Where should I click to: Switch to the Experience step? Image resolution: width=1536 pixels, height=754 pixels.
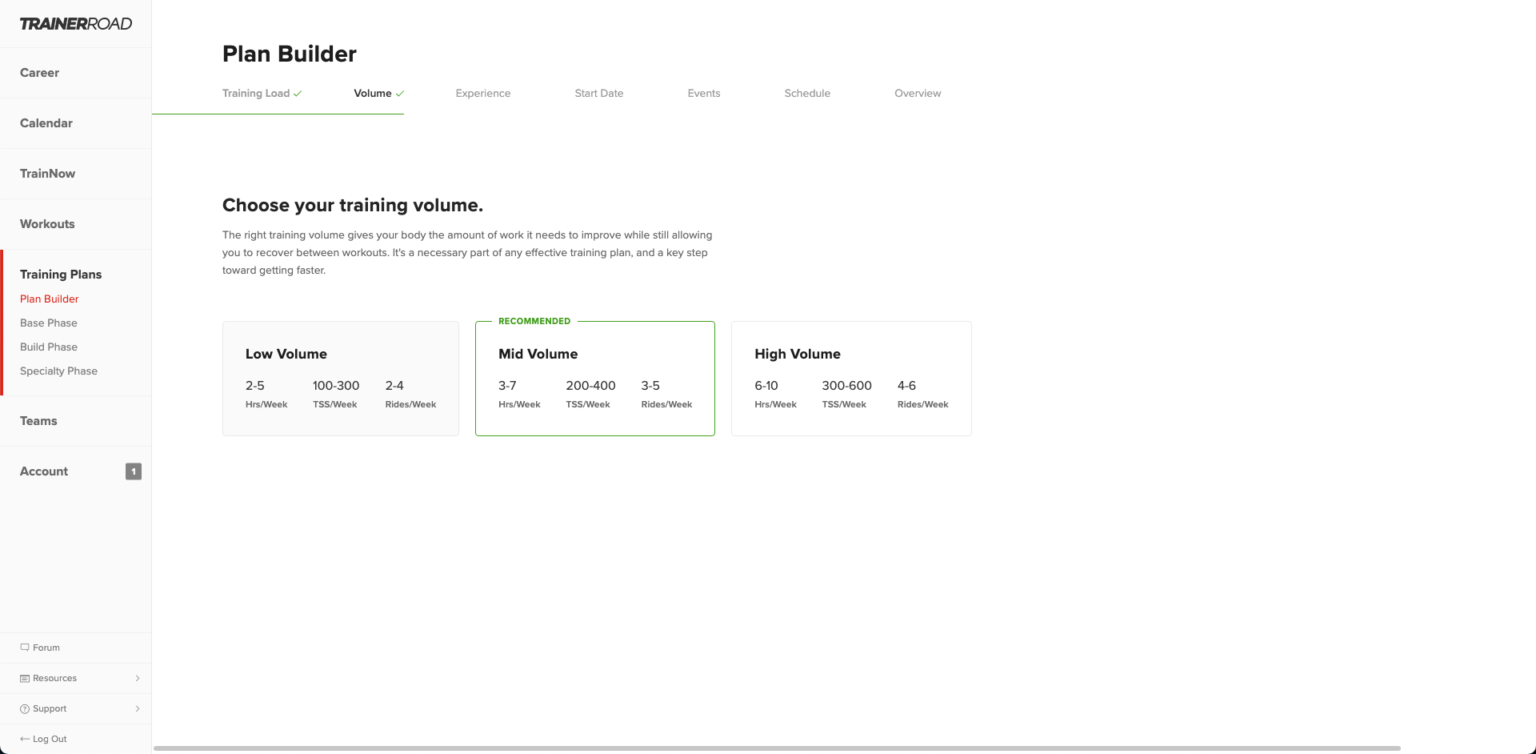(483, 92)
